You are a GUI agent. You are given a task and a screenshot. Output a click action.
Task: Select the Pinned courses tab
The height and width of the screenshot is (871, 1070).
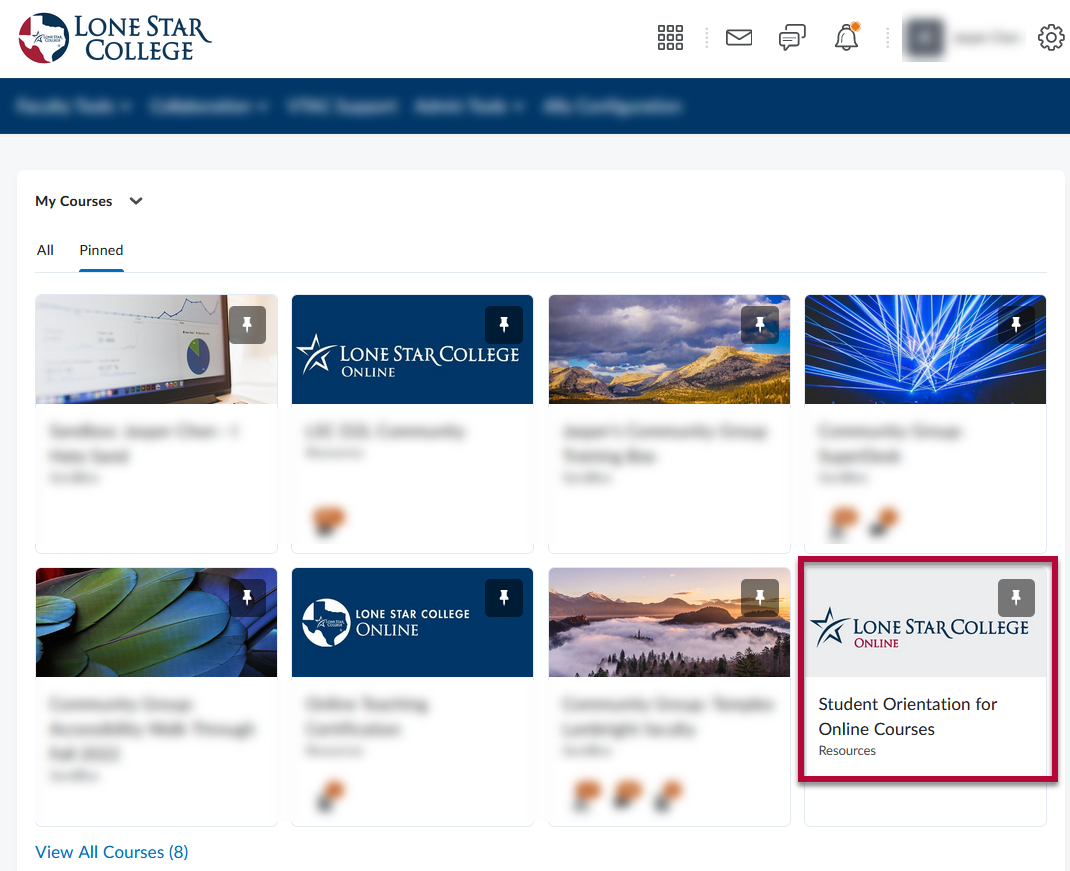pos(101,250)
